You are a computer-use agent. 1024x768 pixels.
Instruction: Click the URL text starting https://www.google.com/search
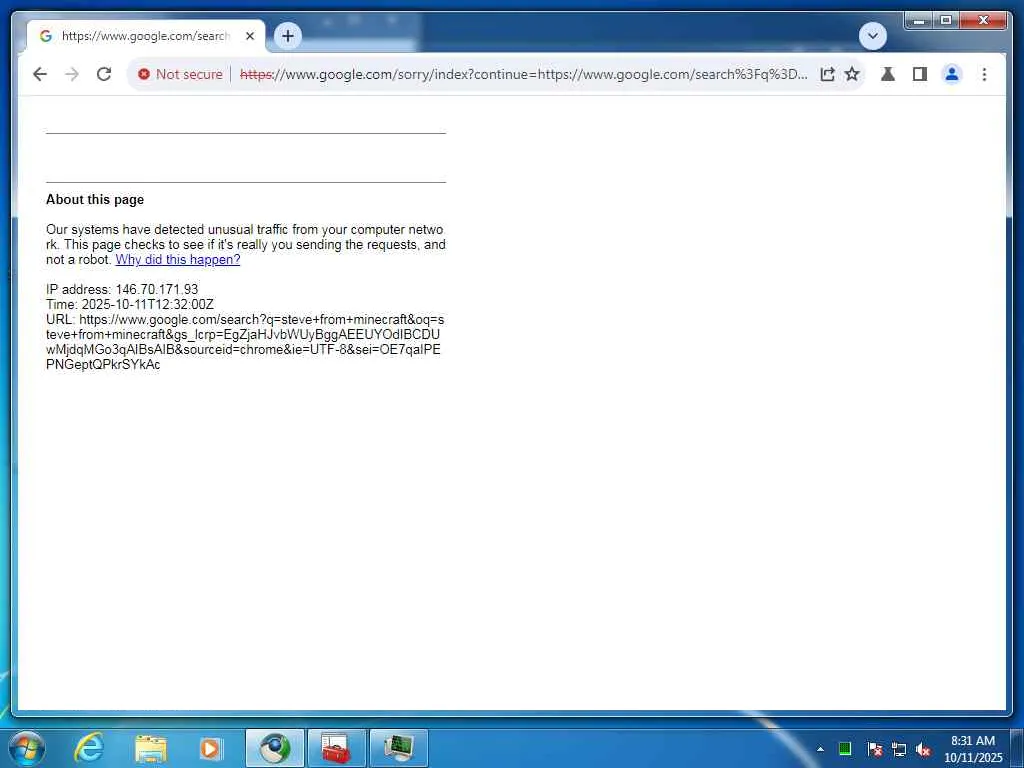(x=245, y=342)
